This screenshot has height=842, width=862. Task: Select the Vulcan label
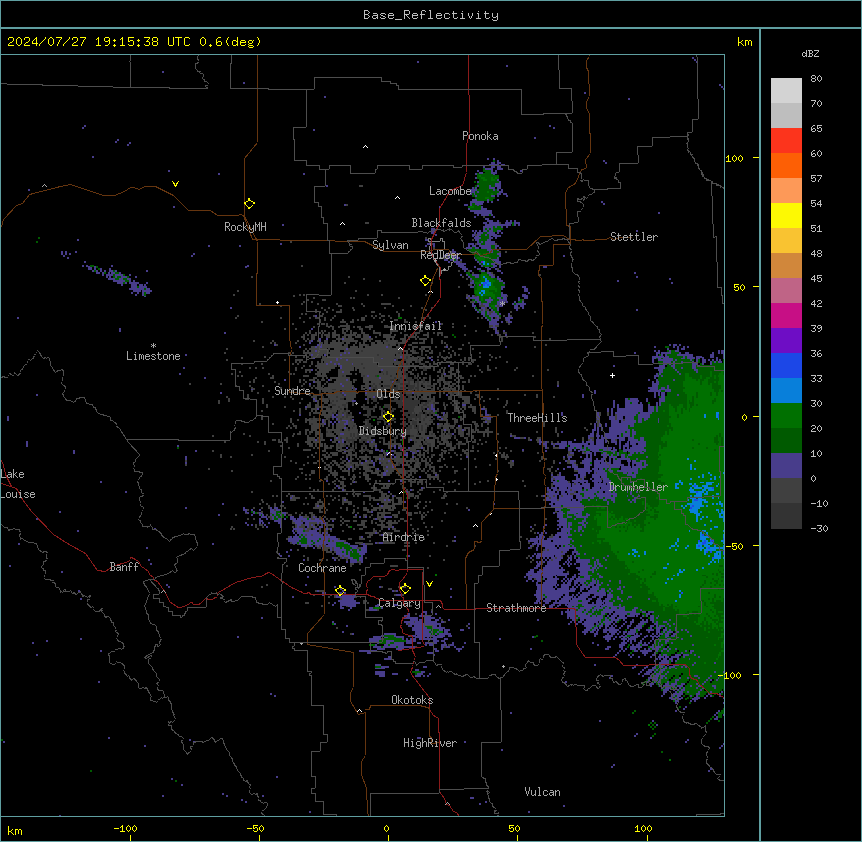(x=543, y=792)
